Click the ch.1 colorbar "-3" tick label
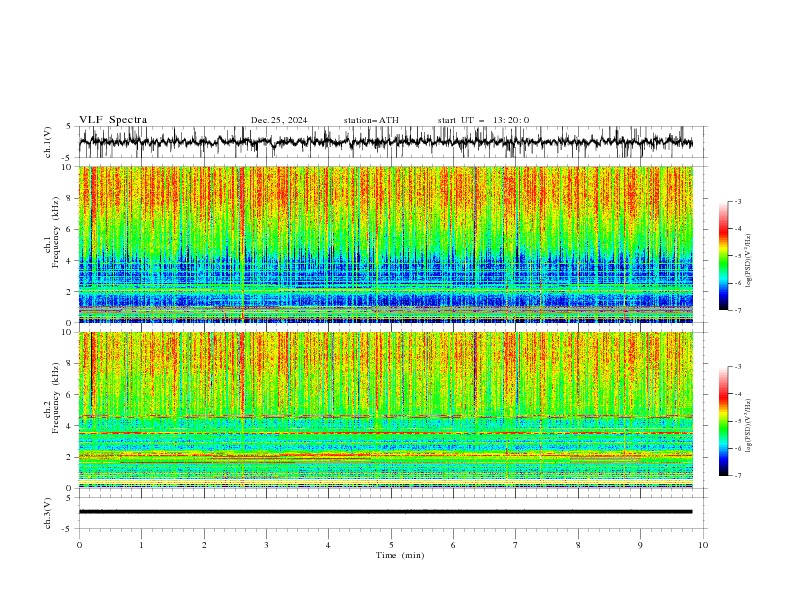The height and width of the screenshot is (612, 792). [x=737, y=201]
